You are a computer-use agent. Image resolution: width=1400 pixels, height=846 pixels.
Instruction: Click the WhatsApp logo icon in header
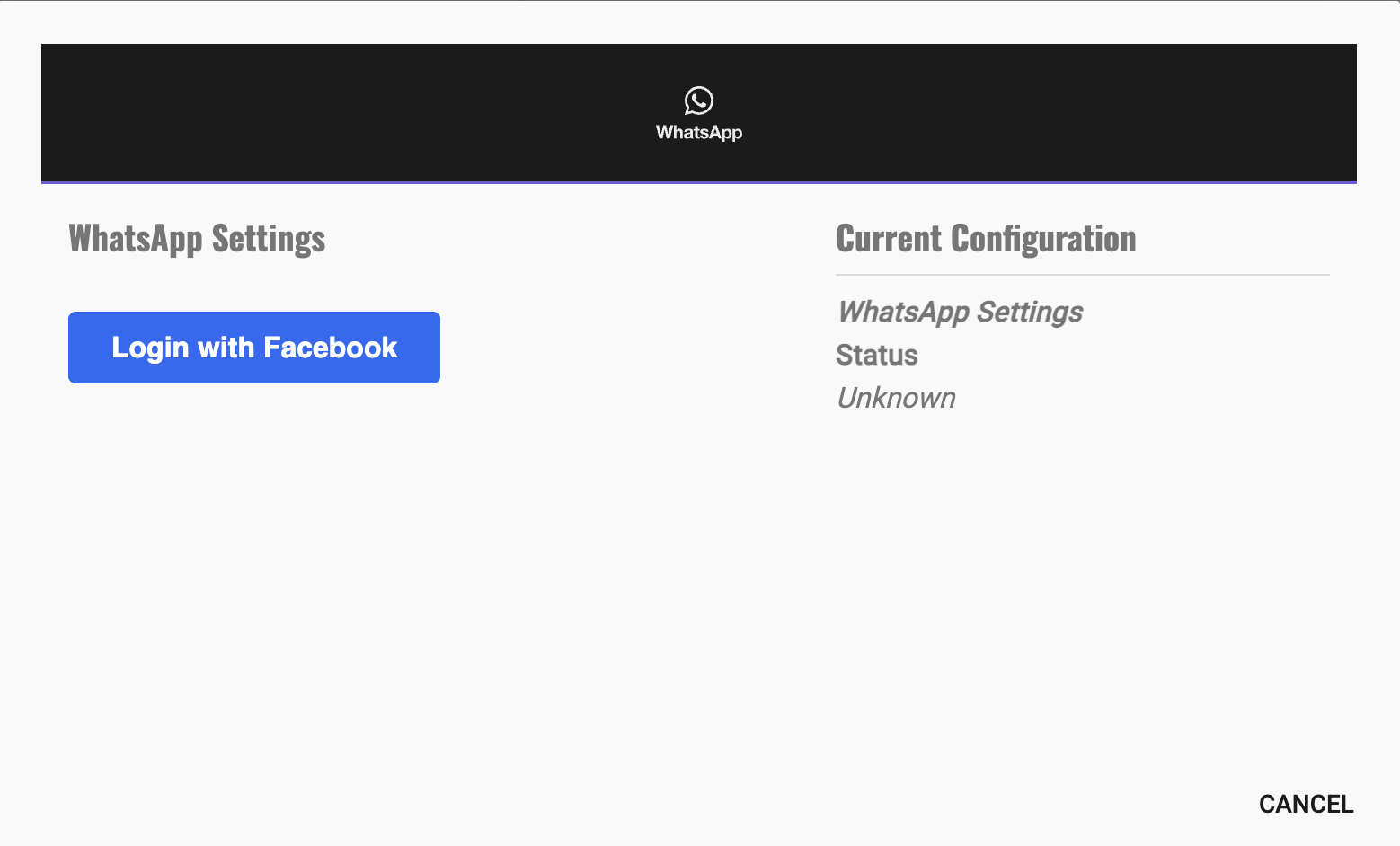click(x=699, y=101)
